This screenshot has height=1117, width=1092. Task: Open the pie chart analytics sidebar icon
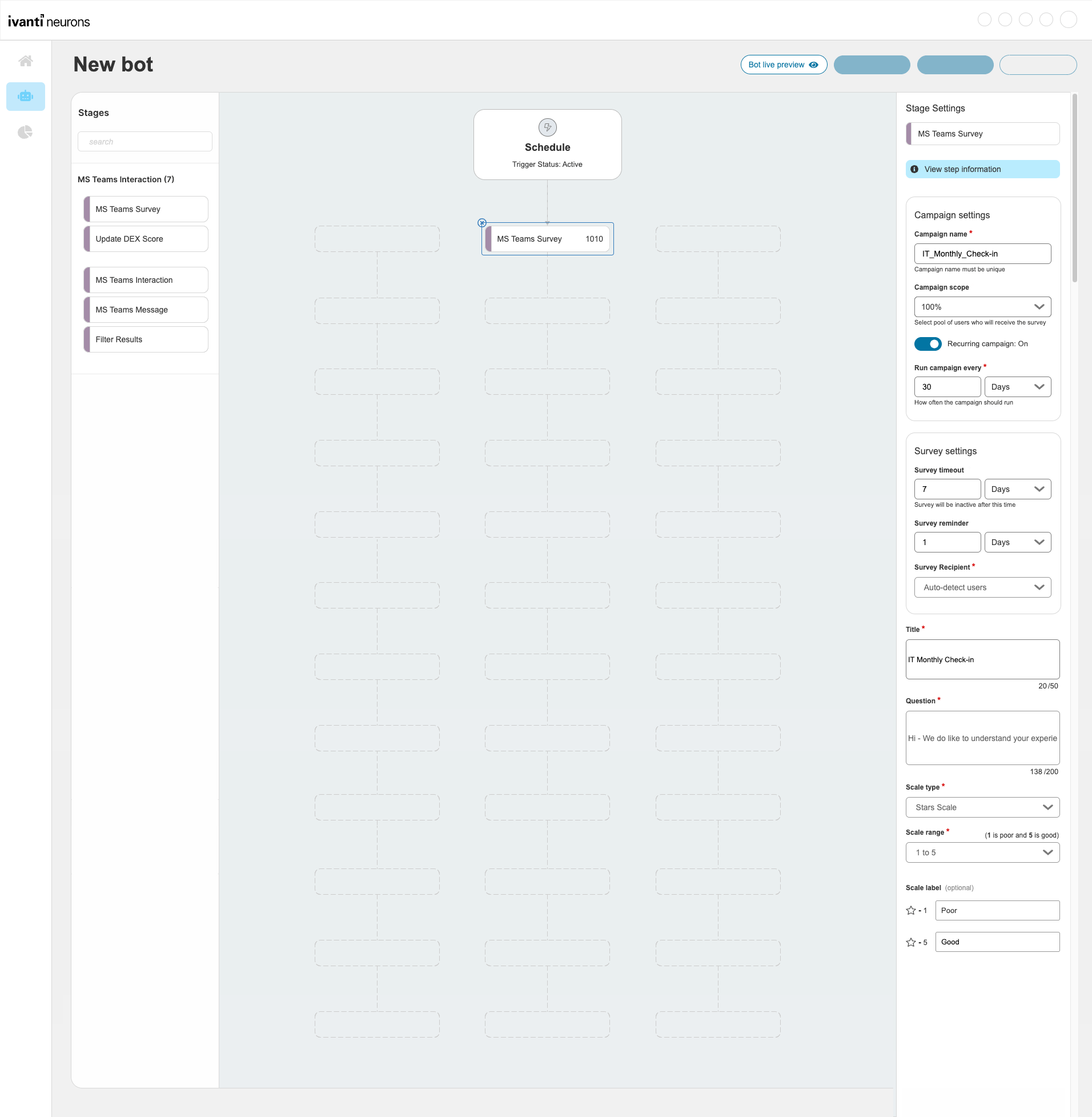[x=25, y=133]
